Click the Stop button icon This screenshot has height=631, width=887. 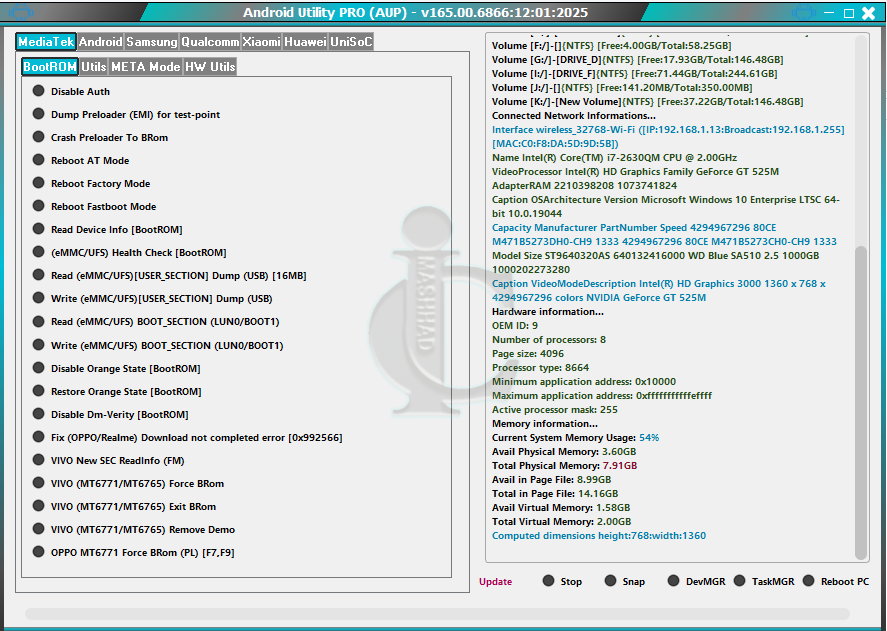click(x=549, y=581)
